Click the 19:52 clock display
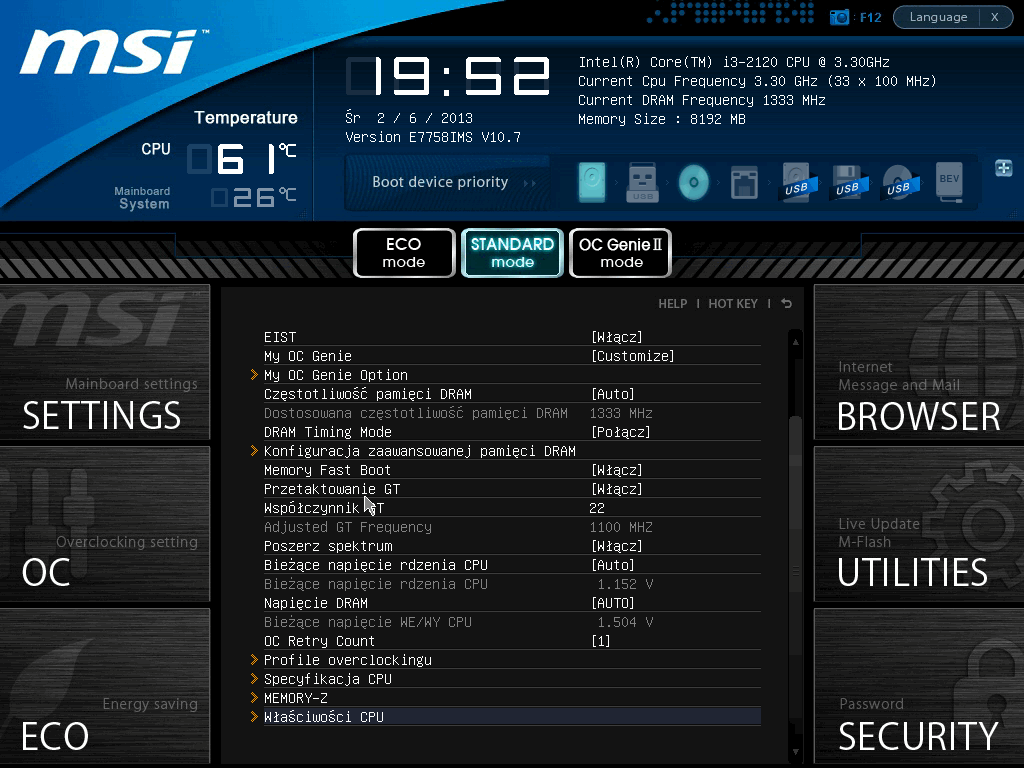 pos(448,76)
